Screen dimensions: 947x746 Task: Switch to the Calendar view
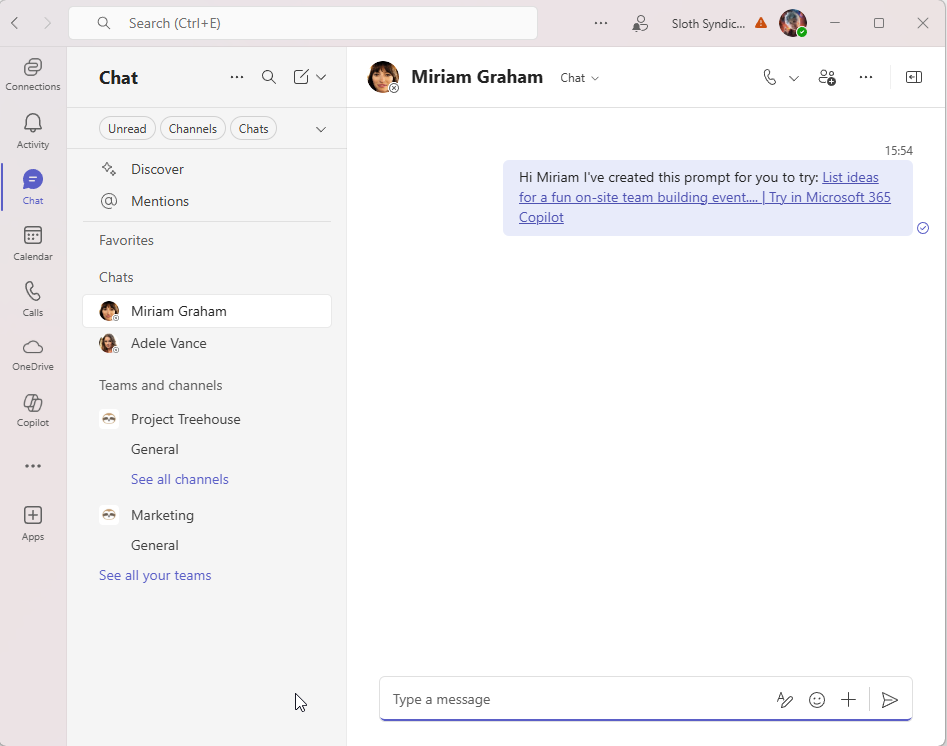(32, 242)
